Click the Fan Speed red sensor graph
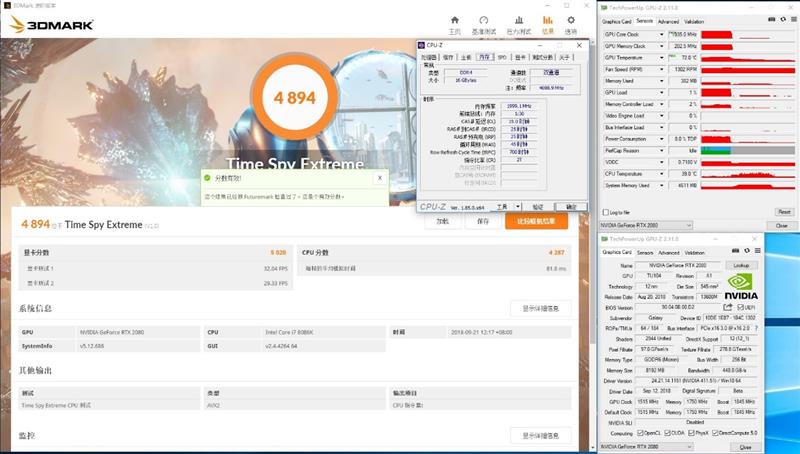The image size is (800, 454). 748,69
